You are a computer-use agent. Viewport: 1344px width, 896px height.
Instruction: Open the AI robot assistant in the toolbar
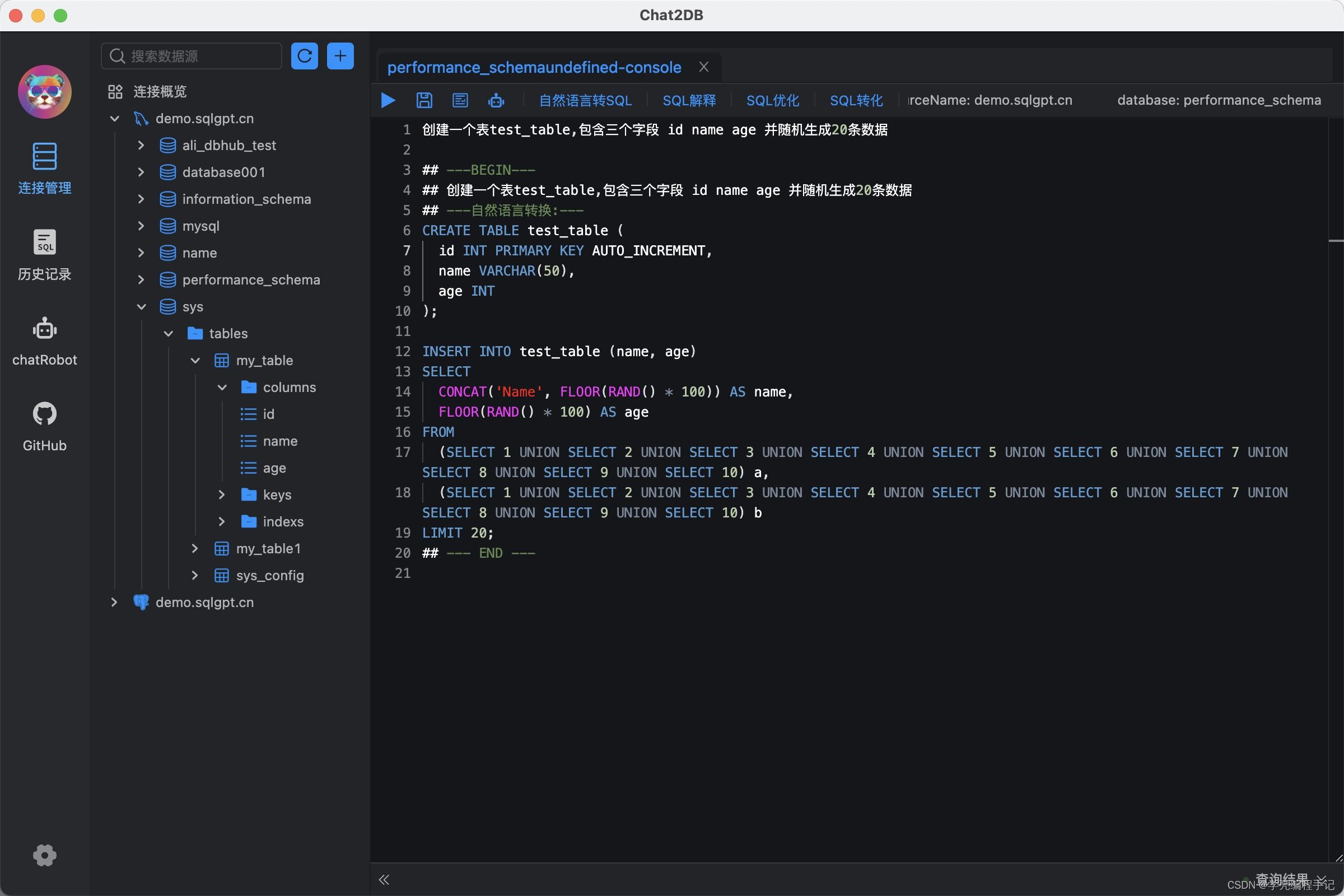pos(496,100)
